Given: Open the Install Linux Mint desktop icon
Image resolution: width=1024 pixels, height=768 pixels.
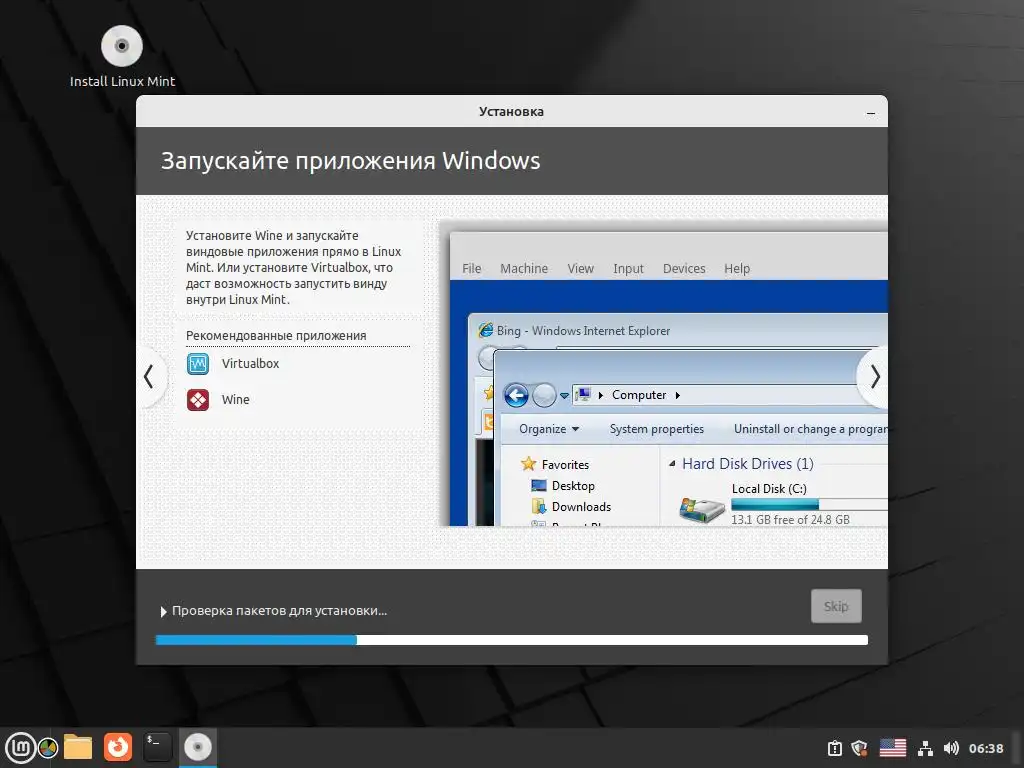Looking at the screenshot, I should [x=122, y=57].
